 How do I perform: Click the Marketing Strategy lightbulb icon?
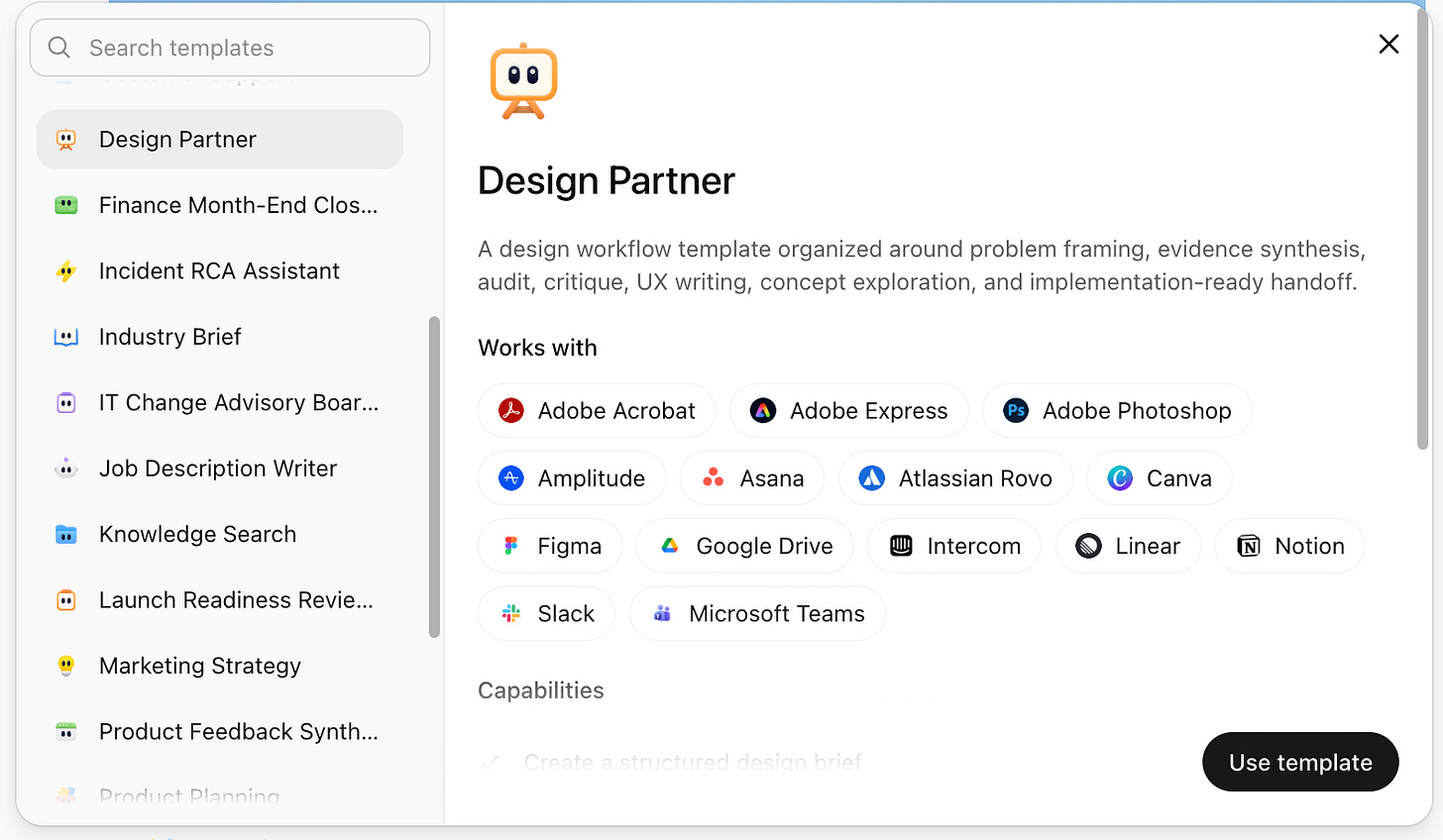click(x=66, y=667)
